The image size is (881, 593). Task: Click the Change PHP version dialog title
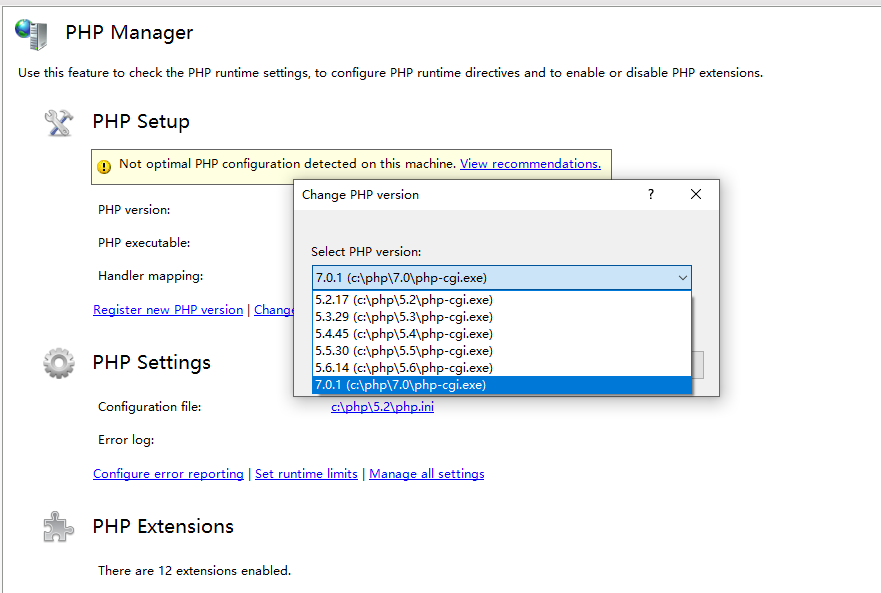[360, 195]
